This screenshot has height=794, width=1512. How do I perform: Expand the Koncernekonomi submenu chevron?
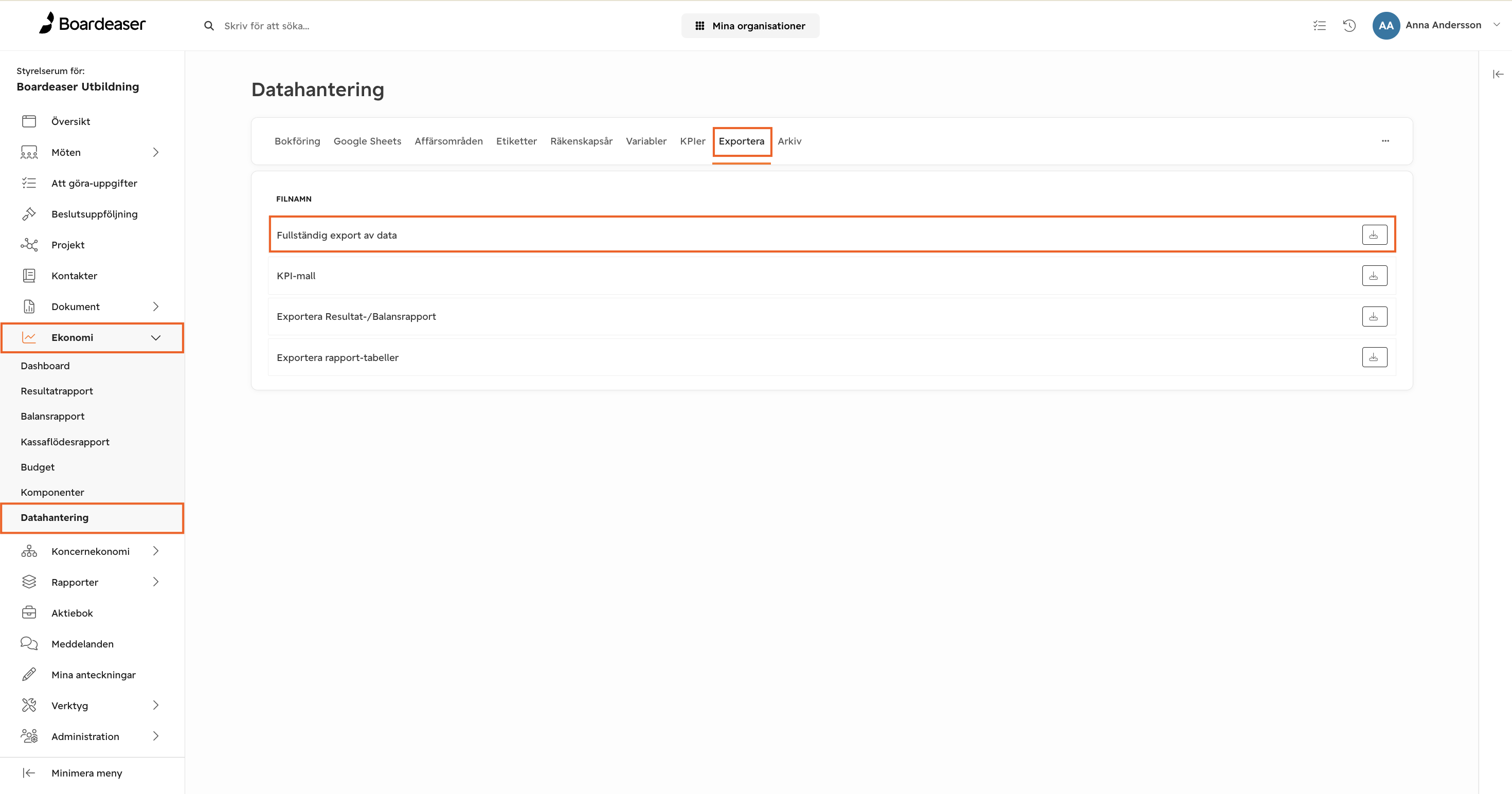[x=155, y=551]
